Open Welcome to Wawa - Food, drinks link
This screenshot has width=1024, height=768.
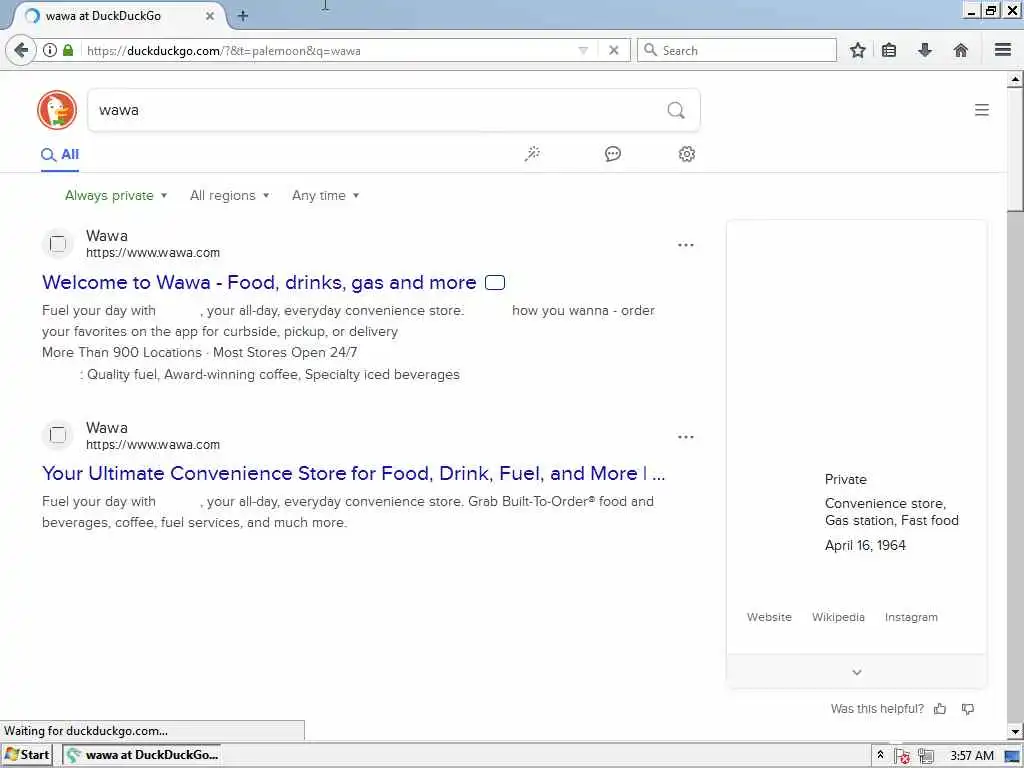[x=259, y=282]
